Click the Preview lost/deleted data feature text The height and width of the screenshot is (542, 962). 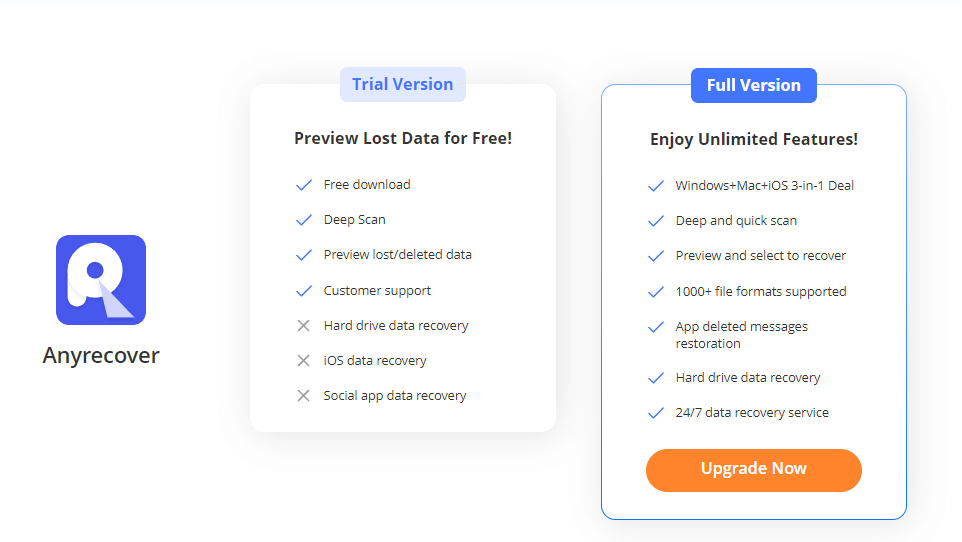[x=398, y=255]
